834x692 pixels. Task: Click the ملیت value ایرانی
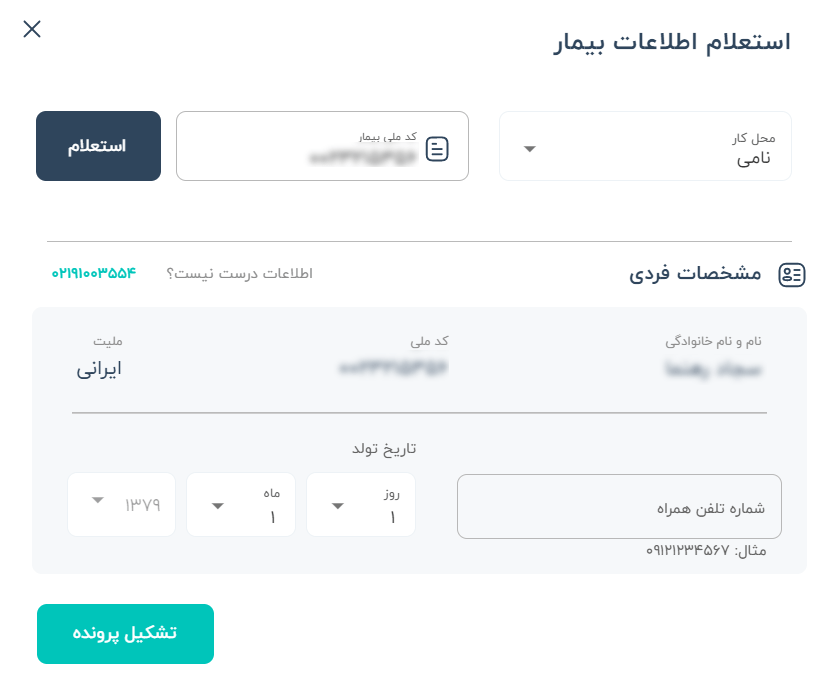(x=99, y=369)
